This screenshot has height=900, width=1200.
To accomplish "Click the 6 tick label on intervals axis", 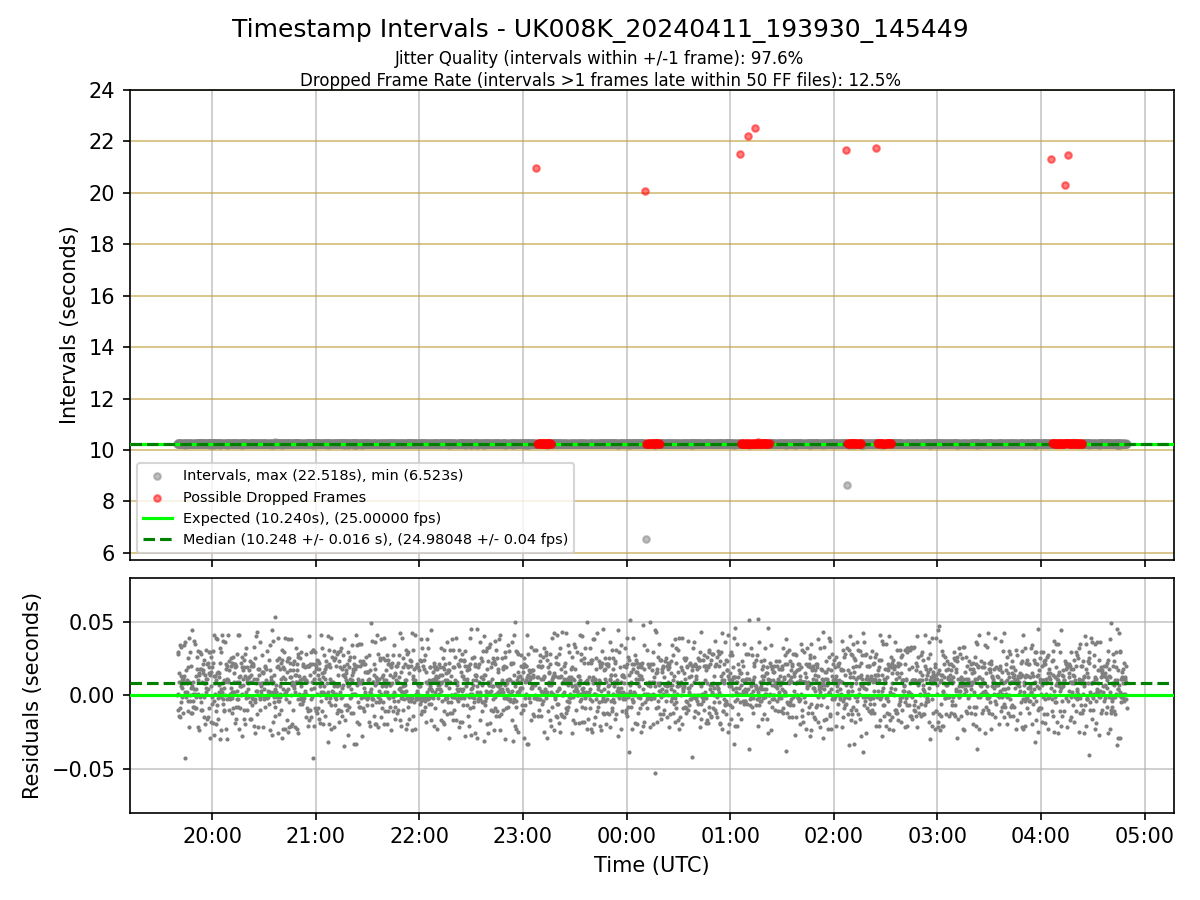I will (111, 553).
